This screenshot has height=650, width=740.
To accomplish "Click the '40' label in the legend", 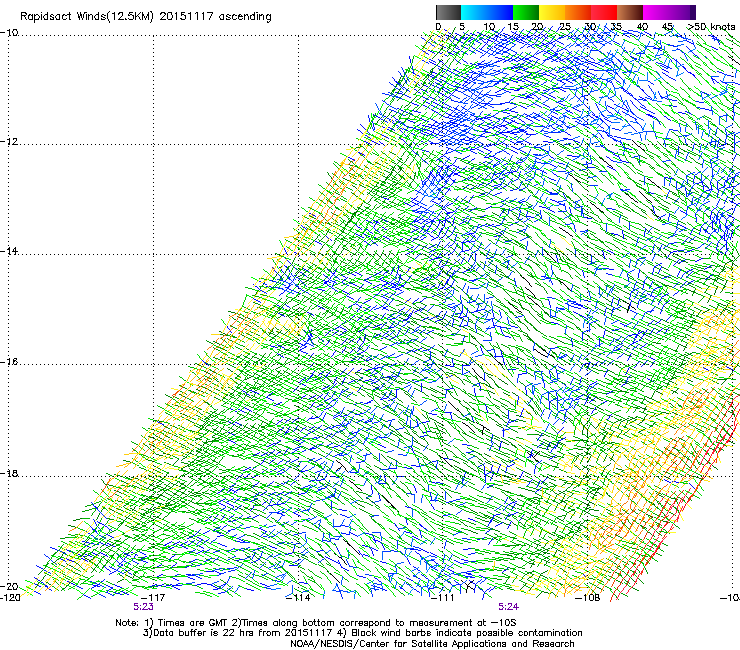I will point(643,27).
